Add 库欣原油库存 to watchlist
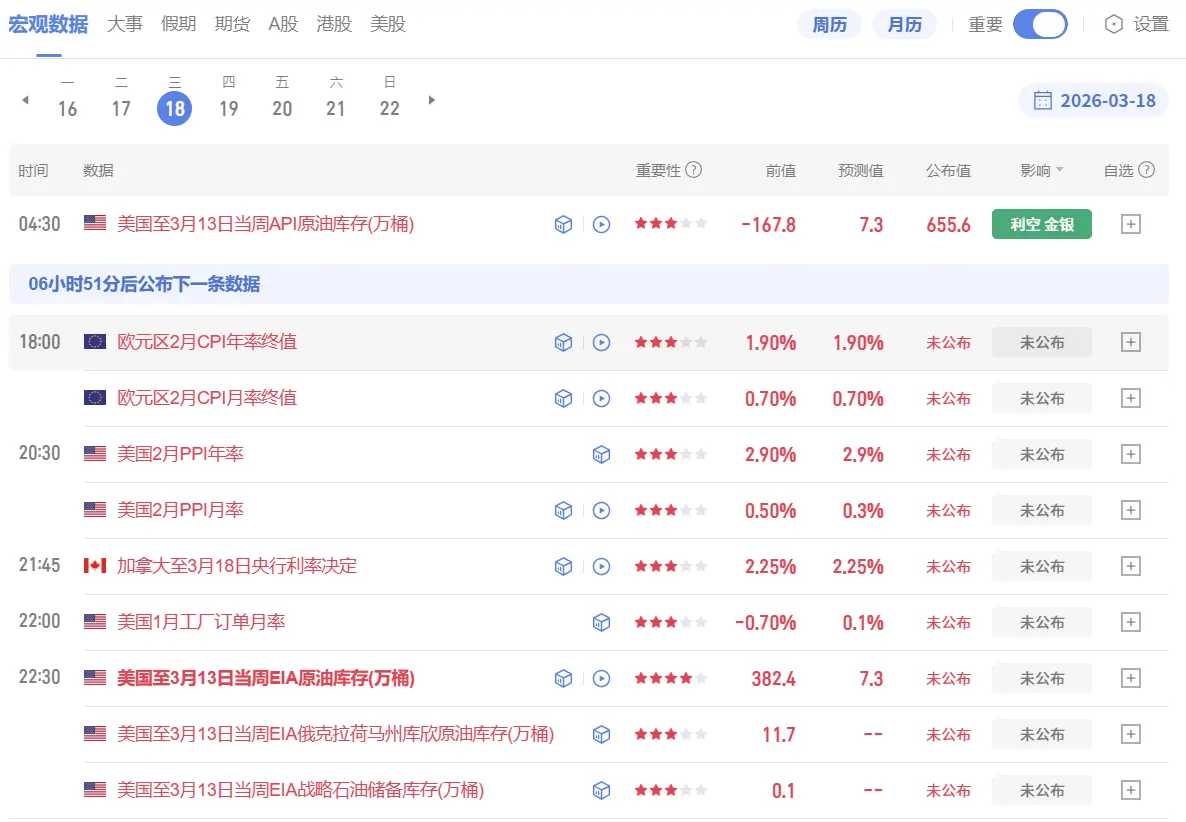 tap(1131, 734)
